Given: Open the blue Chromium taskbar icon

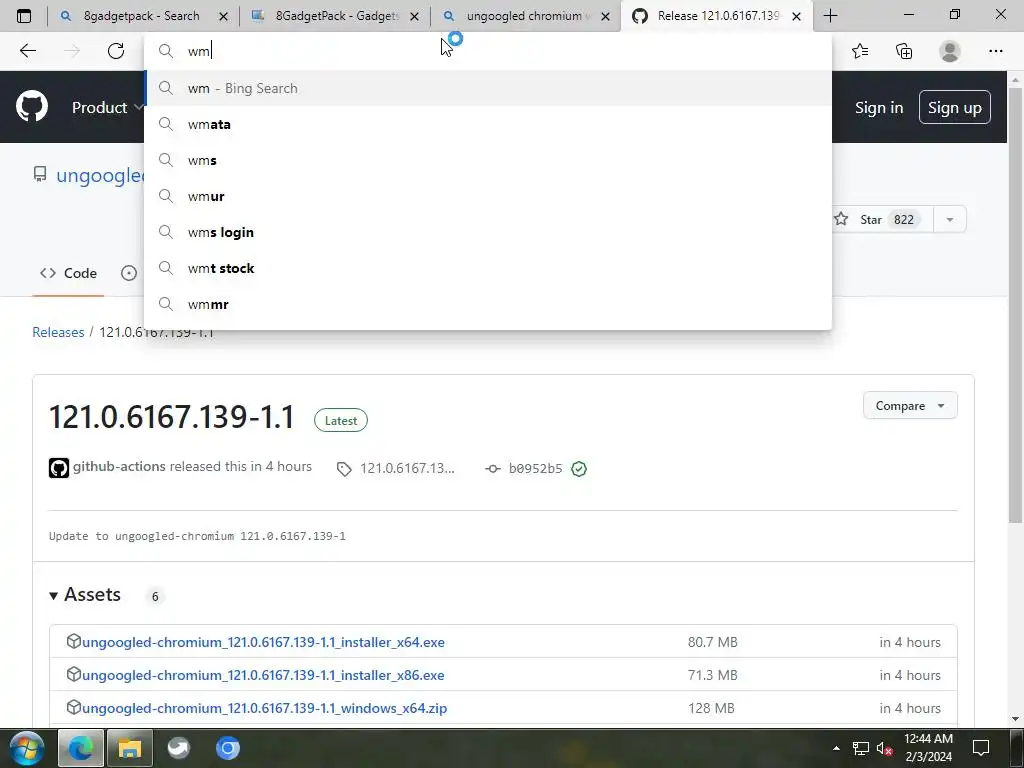Looking at the screenshot, I should click(227, 748).
